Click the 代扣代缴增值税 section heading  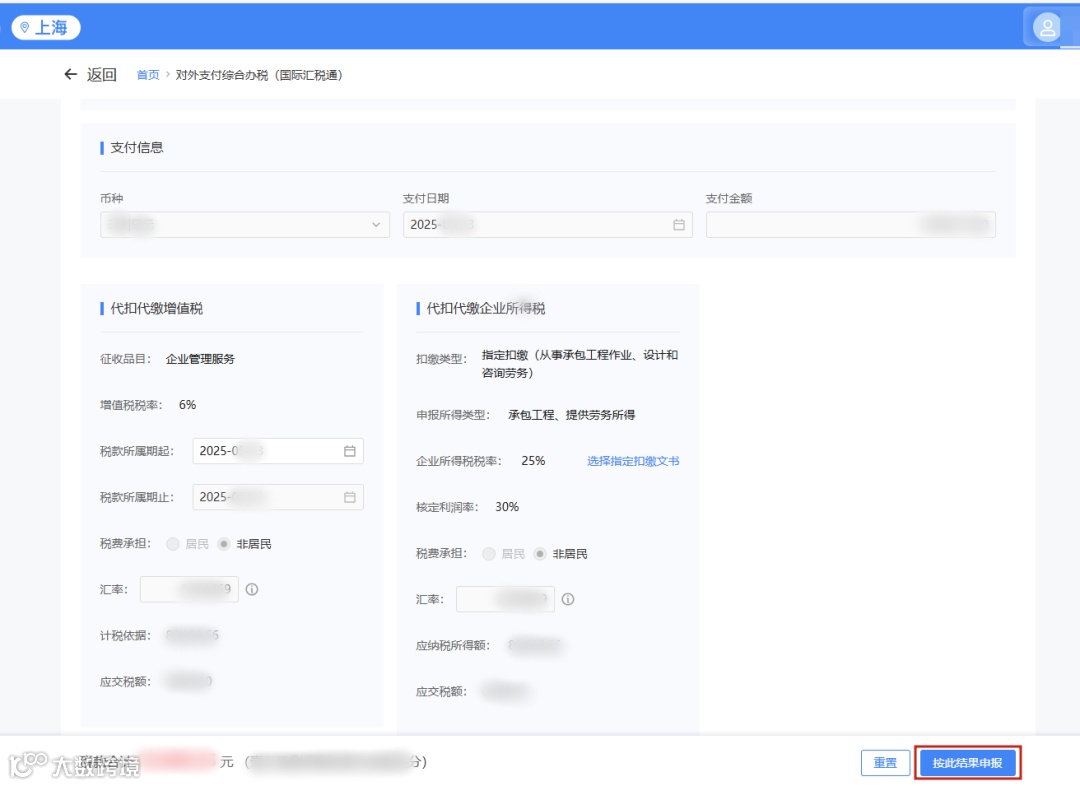tap(156, 309)
